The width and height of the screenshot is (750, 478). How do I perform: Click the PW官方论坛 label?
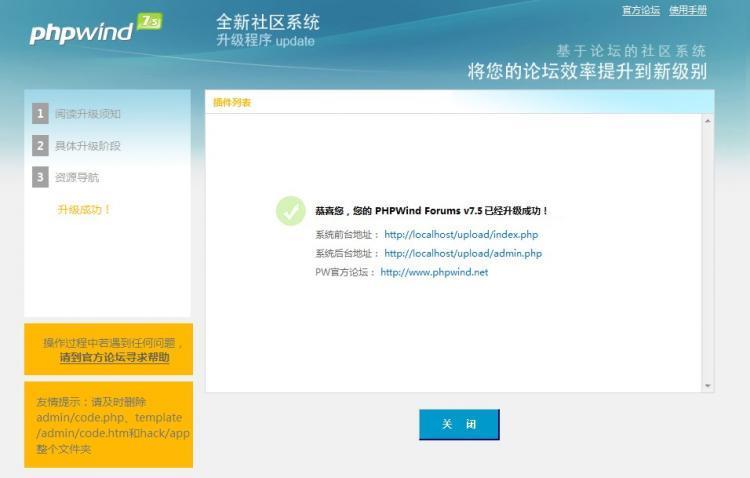[x=345, y=272]
